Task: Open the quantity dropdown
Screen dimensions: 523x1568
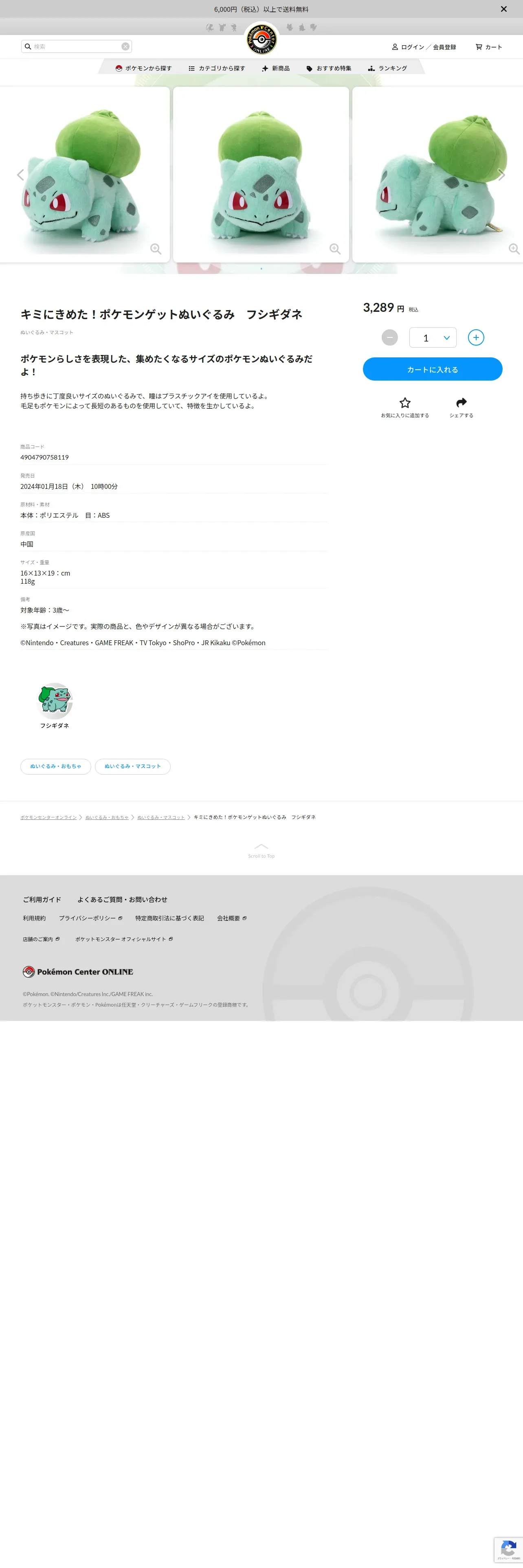Action: 433,337
